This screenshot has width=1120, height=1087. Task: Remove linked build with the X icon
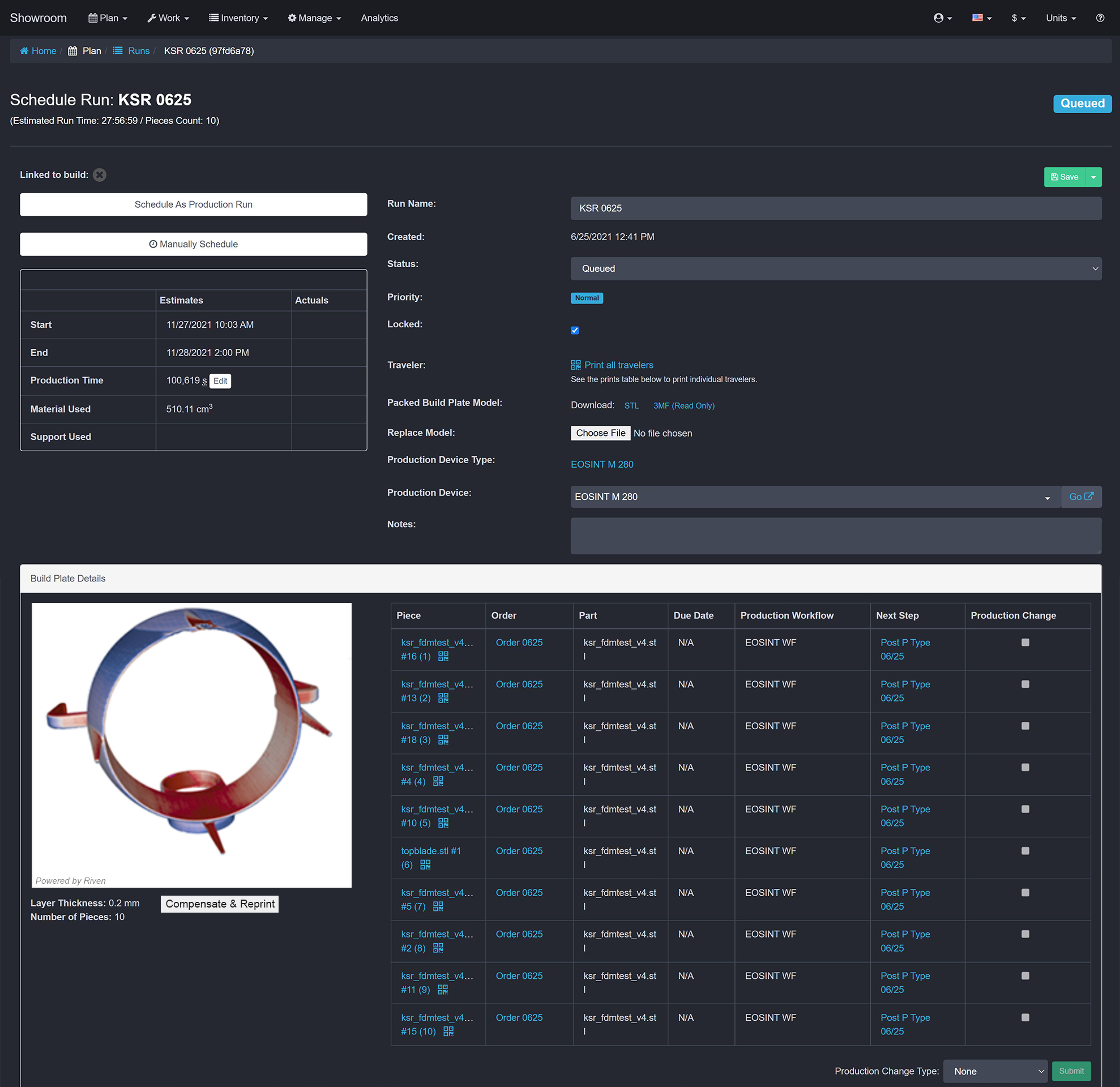[x=100, y=175]
